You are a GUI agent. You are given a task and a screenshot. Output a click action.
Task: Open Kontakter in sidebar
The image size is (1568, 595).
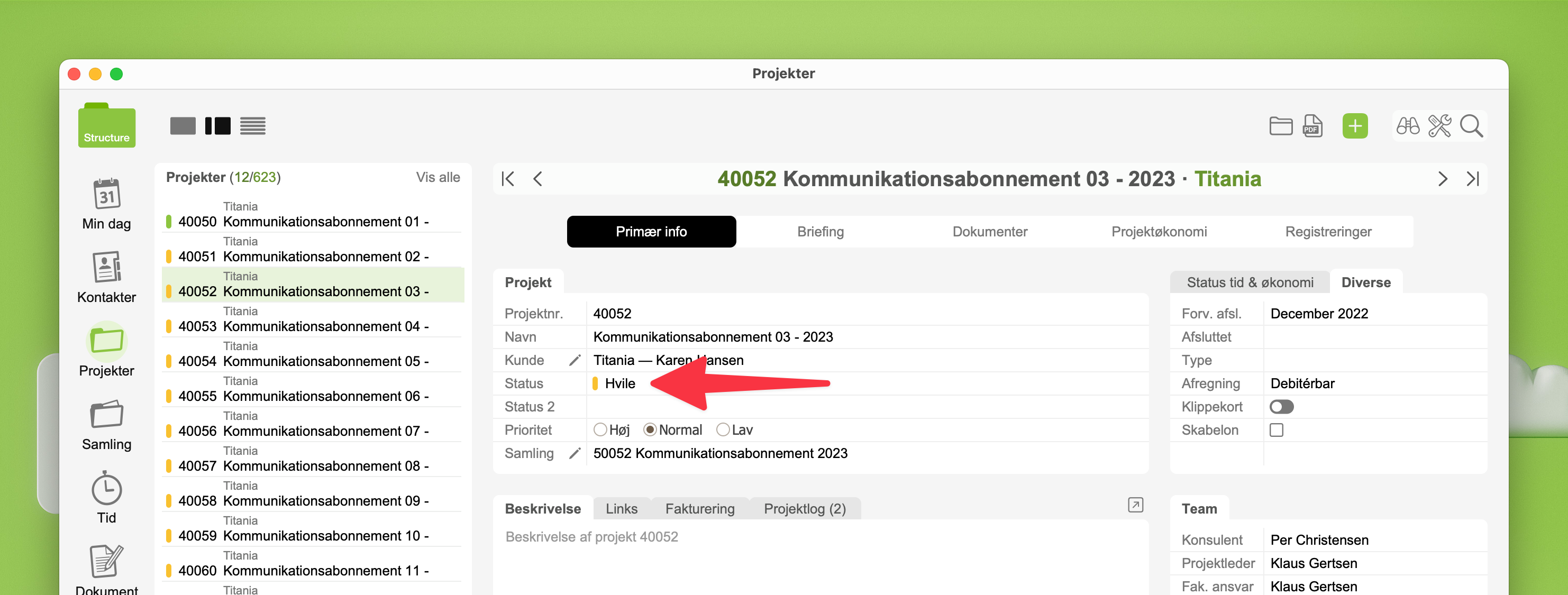click(106, 268)
